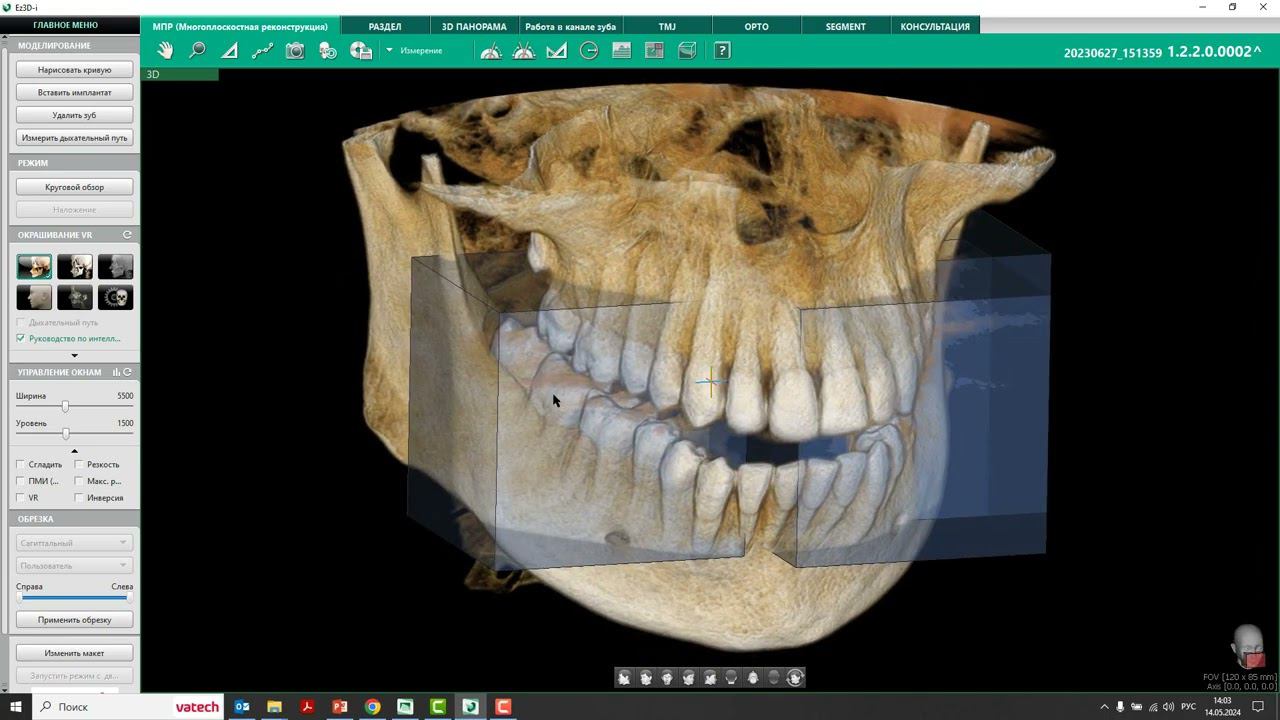The width and height of the screenshot is (1280, 720).
Task: Open the help question mark icon
Action: coord(722,50)
